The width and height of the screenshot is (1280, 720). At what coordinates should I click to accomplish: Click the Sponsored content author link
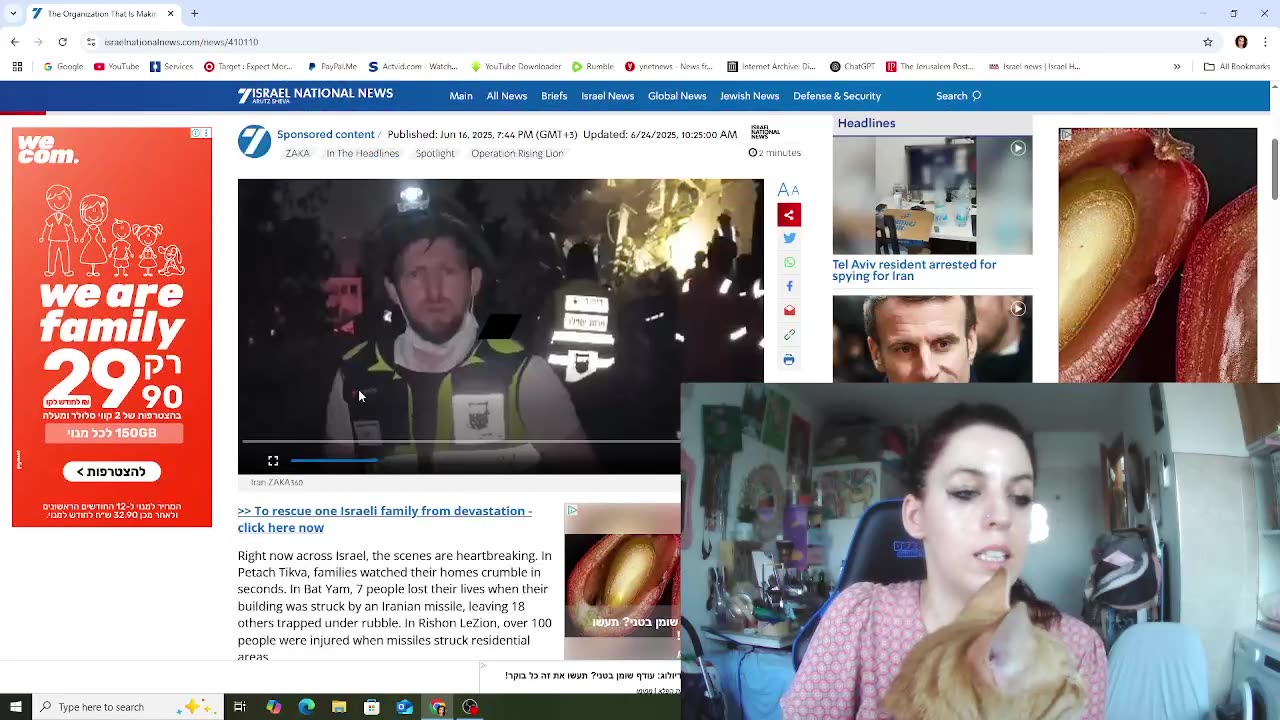click(325, 134)
